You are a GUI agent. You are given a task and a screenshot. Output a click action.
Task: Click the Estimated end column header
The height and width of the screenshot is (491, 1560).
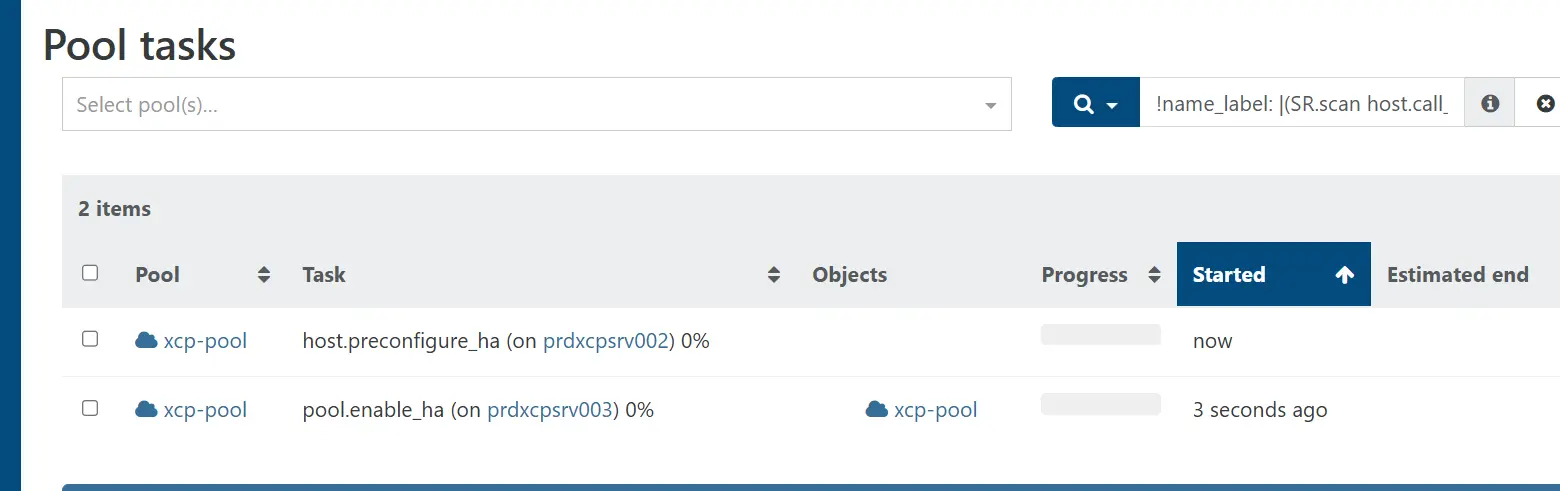pos(1457,275)
